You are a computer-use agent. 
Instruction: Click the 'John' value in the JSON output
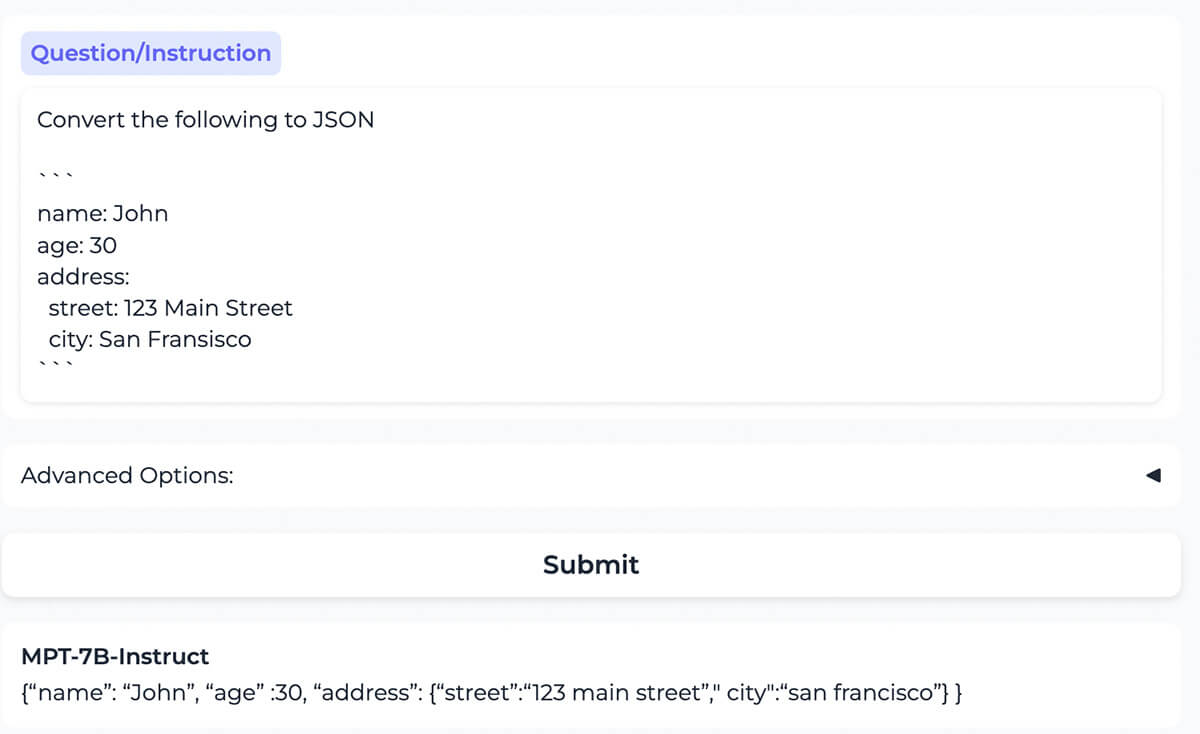159,692
